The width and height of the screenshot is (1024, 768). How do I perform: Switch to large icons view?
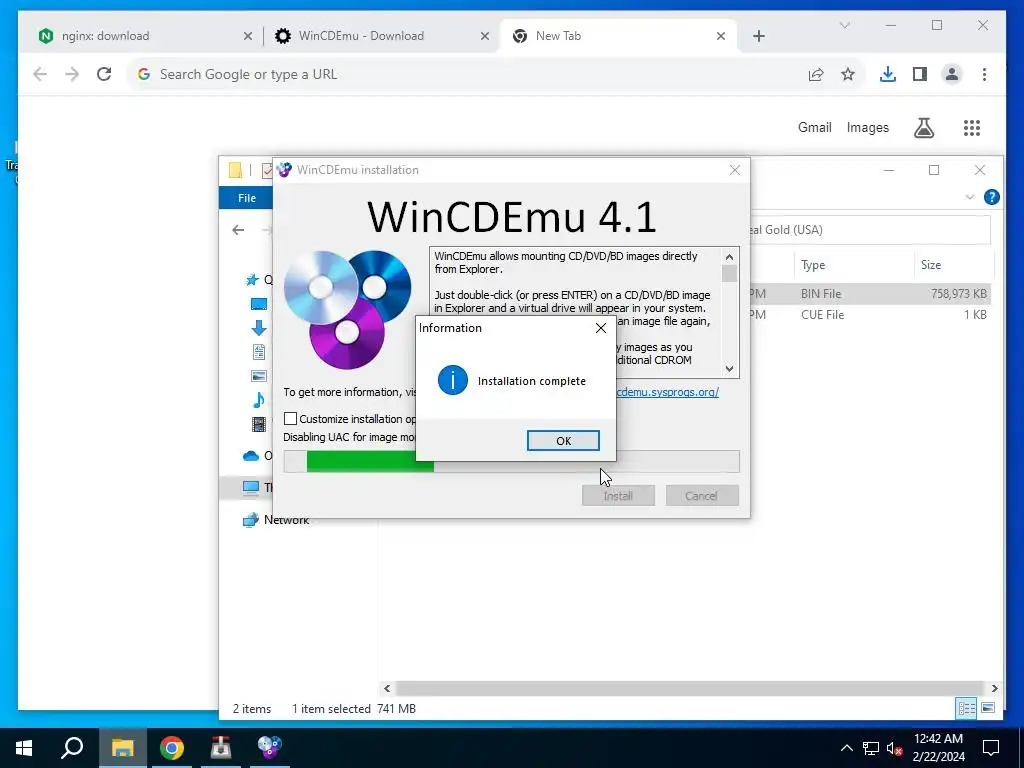point(988,708)
